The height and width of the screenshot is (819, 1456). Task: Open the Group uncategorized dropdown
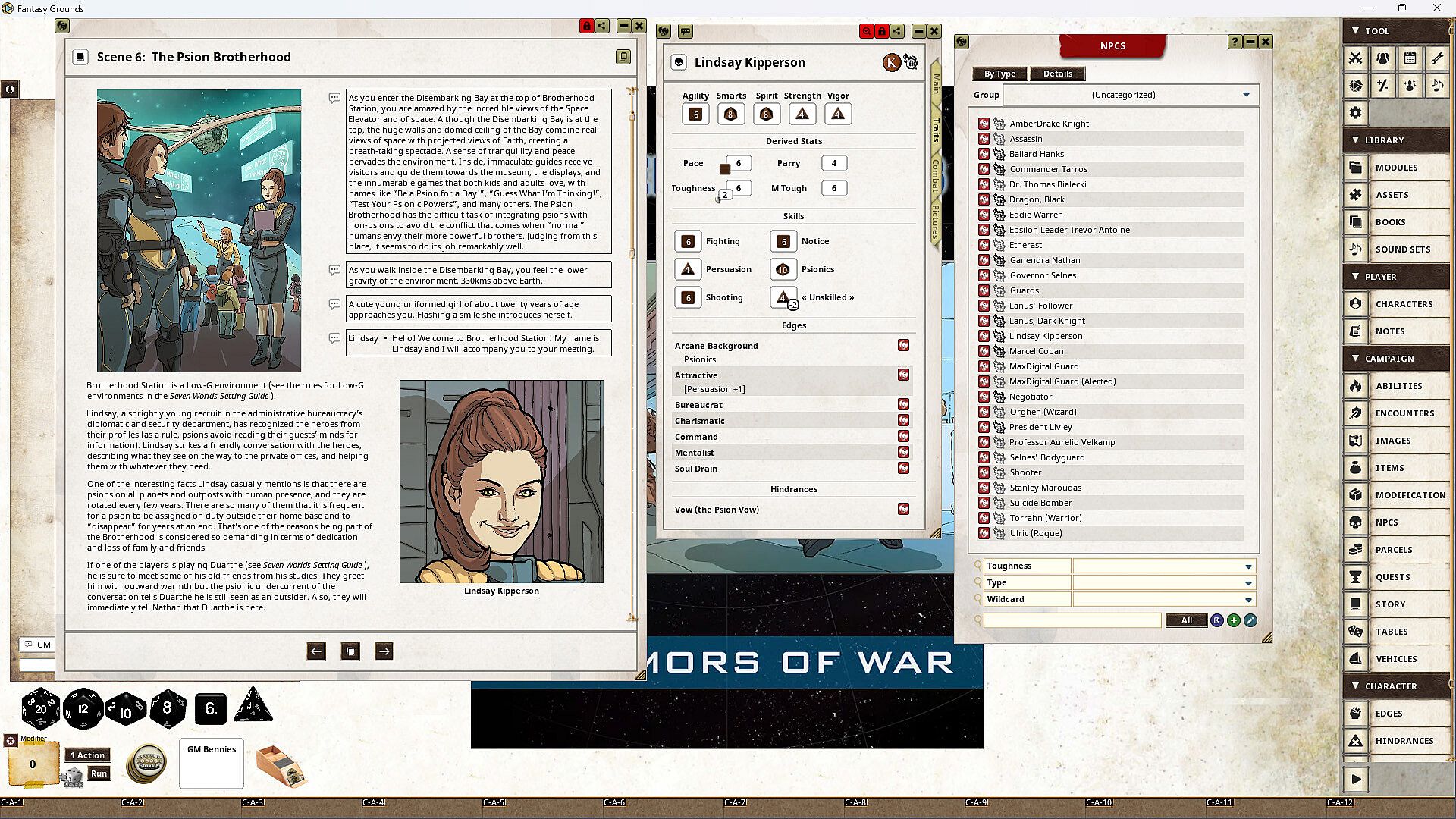tap(1245, 95)
